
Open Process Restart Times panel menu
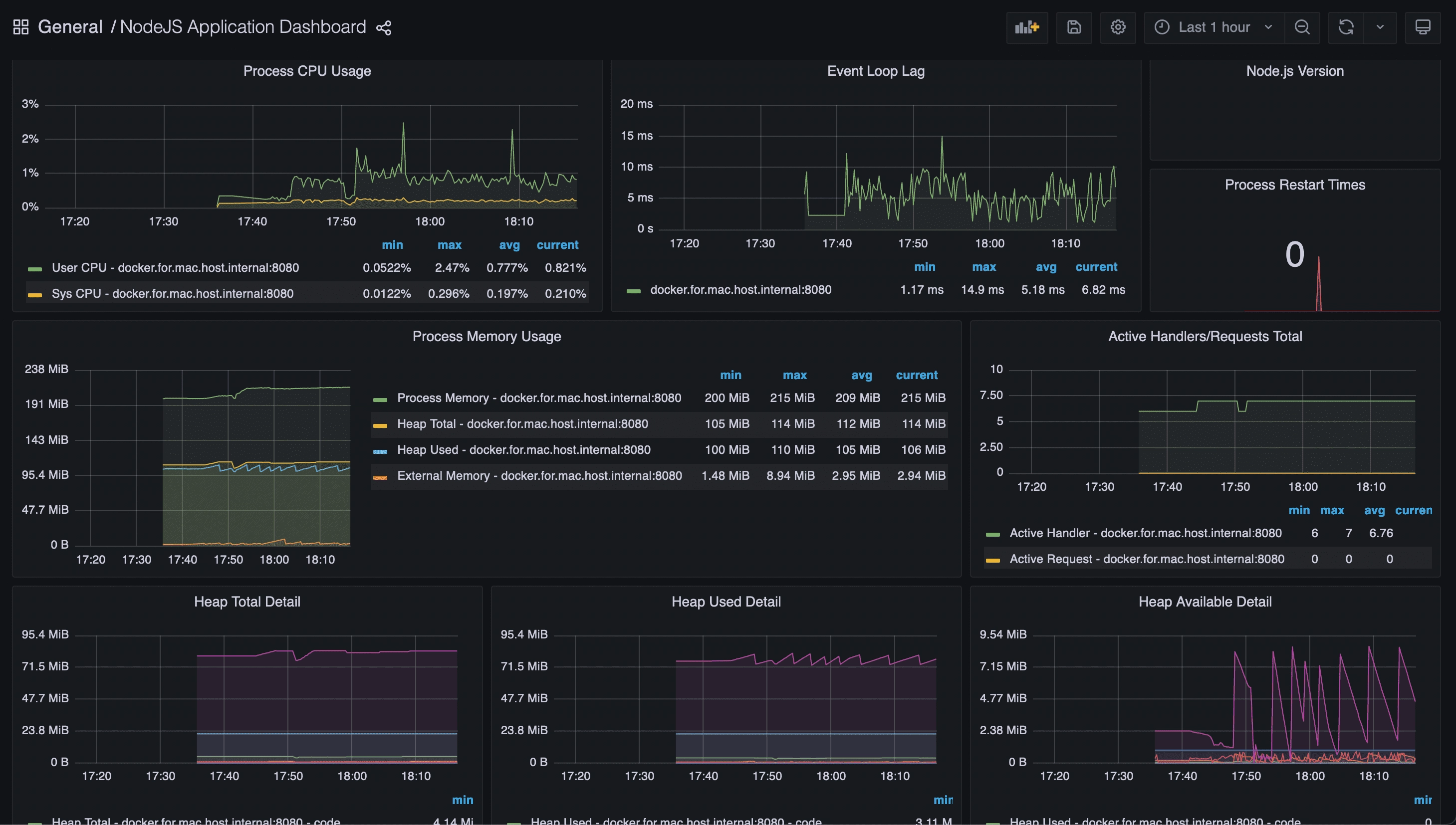tap(1294, 185)
